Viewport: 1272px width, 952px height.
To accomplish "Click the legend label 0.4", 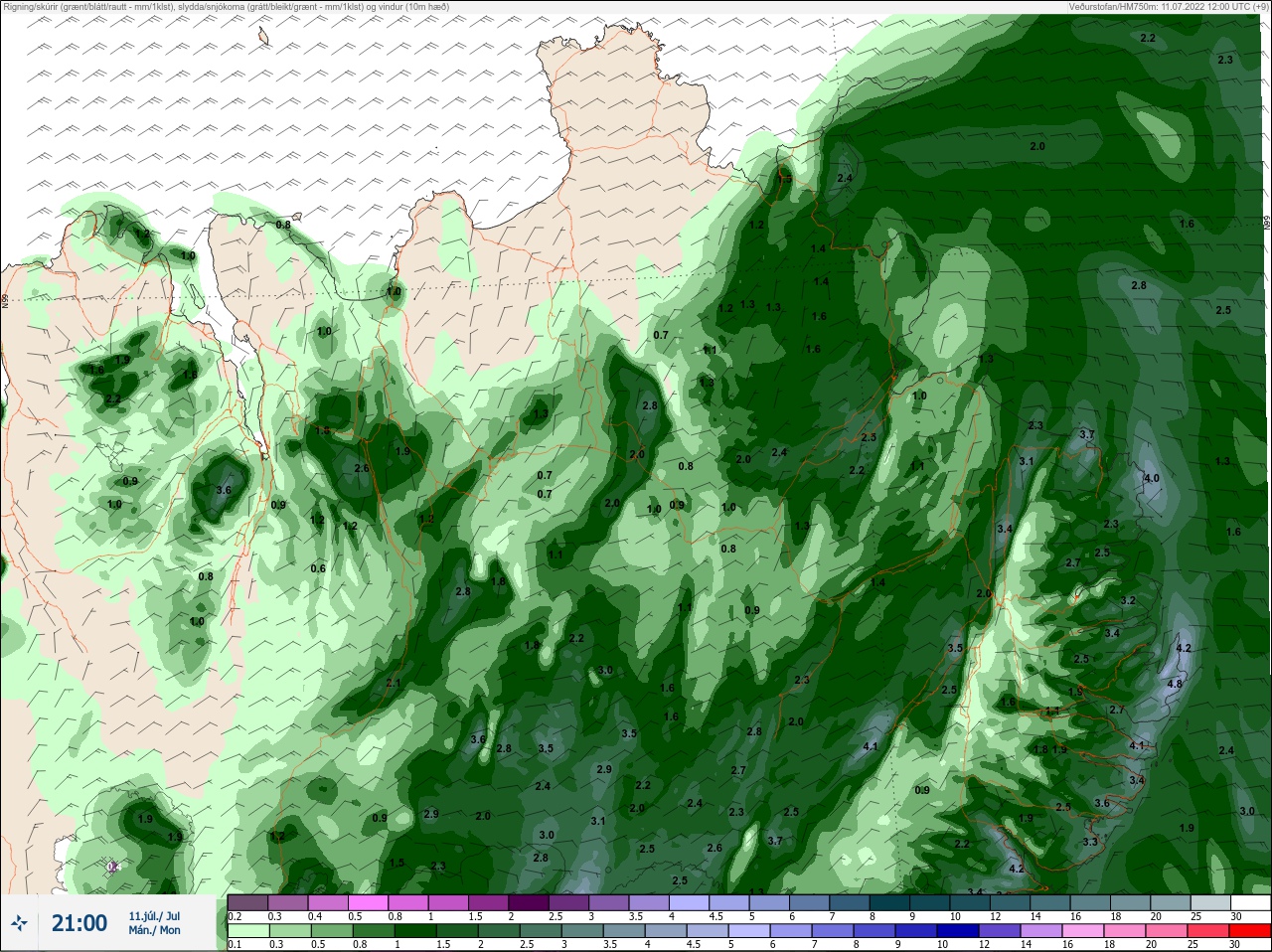I will point(315,916).
